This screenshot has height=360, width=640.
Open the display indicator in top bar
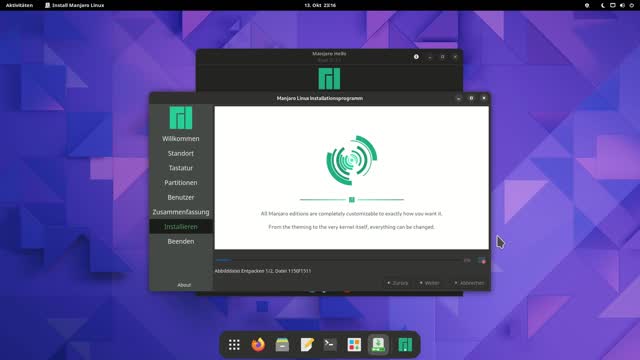(x=613, y=5)
